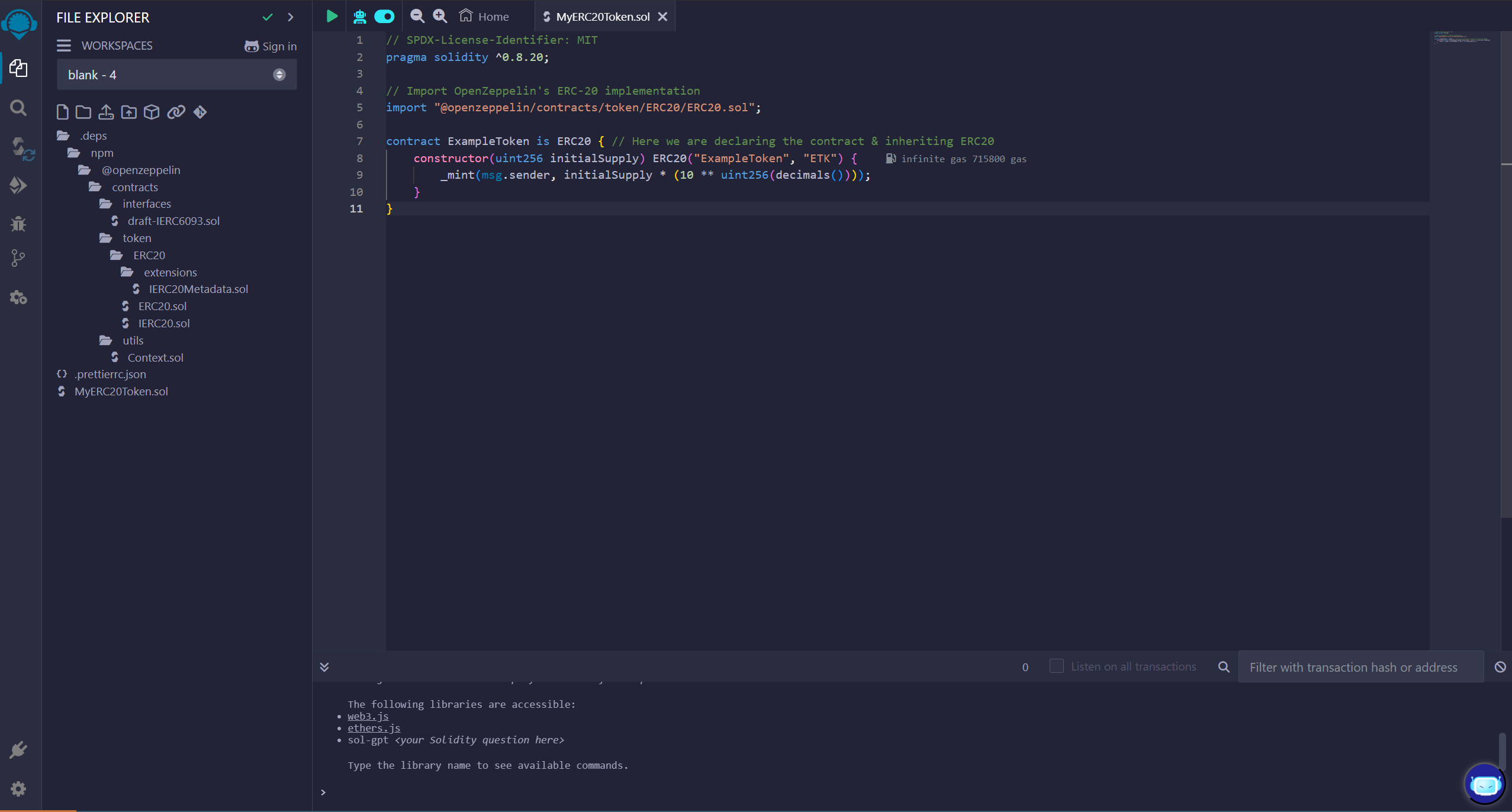The height and width of the screenshot is (812, 1512).
Task: Open the RemixAI robot assistant in toolbar
Action: pos(359,17)
